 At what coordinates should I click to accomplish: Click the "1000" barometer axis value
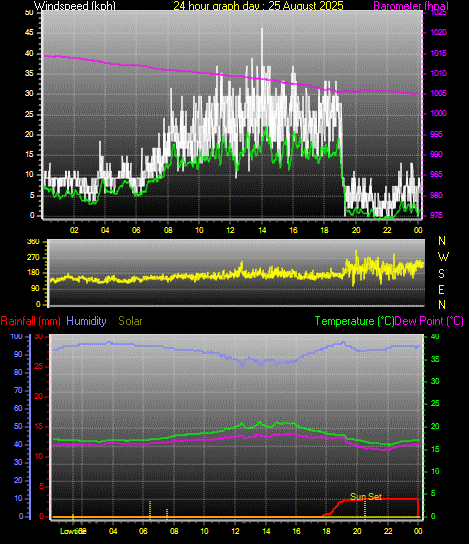pos(438,113)
